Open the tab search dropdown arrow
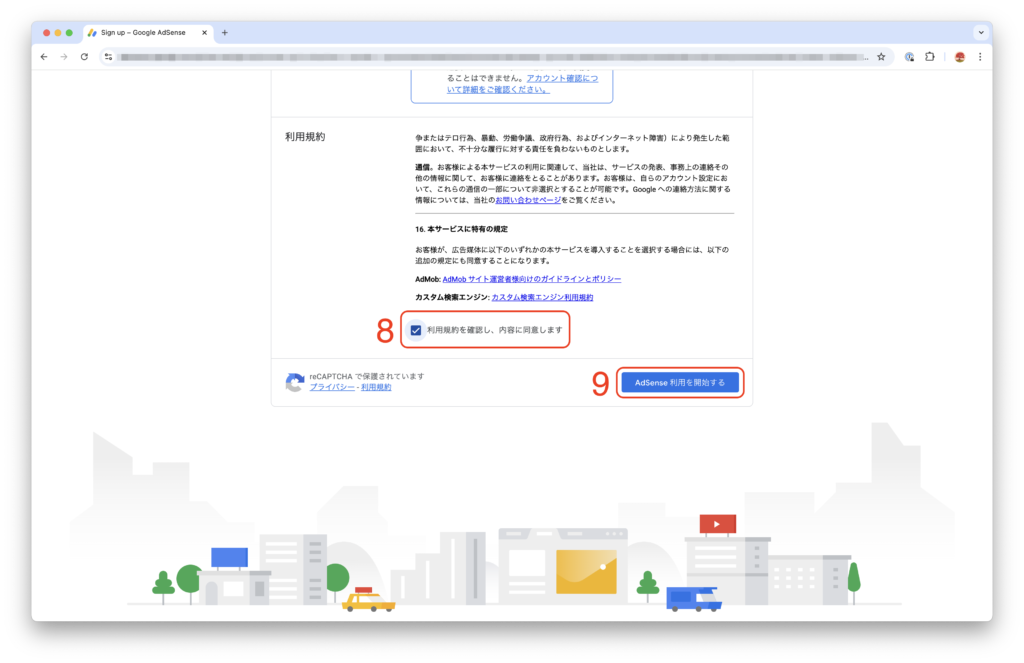The image size is (1024, 663). (x=980, y=33)
